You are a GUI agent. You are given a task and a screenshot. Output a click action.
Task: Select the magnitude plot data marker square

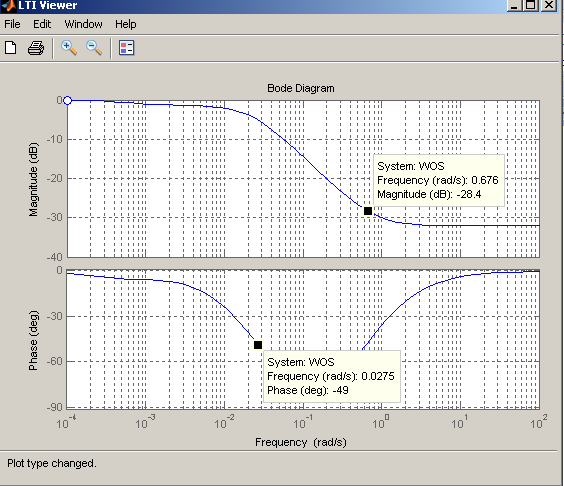click(368, 211)
